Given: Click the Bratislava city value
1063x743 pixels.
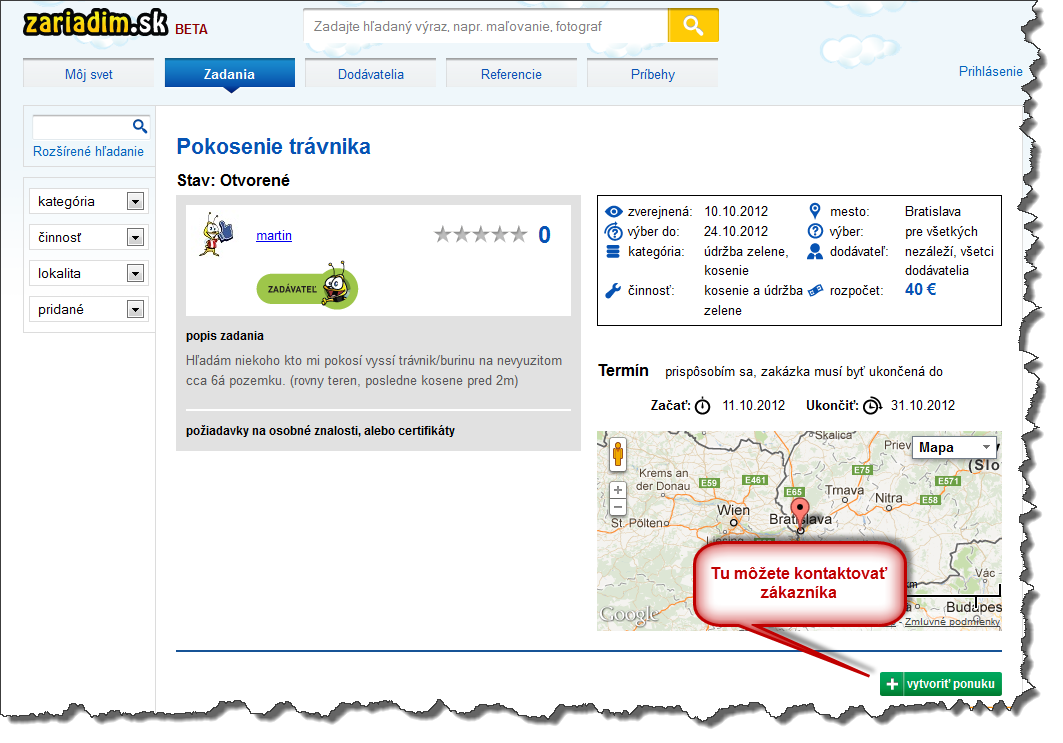Looking at the screenshot, I should [932, 212].
